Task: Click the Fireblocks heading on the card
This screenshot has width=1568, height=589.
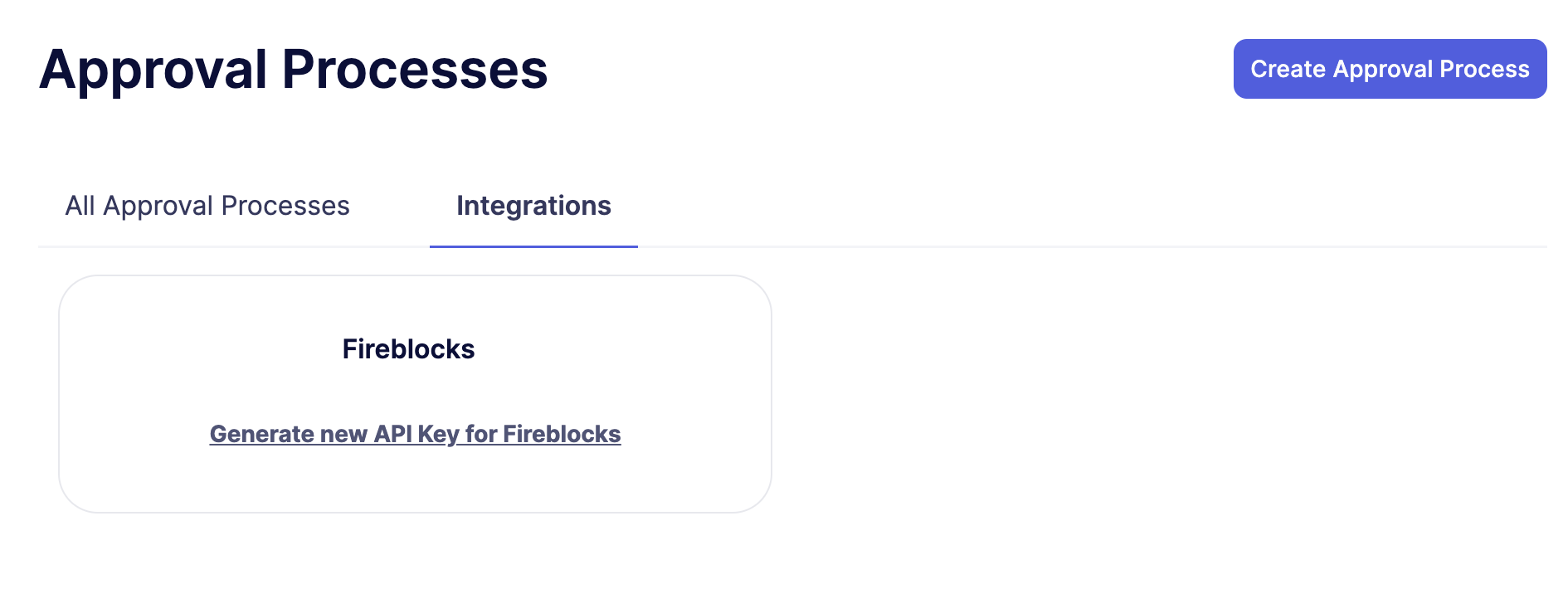Action: point(408,349)
